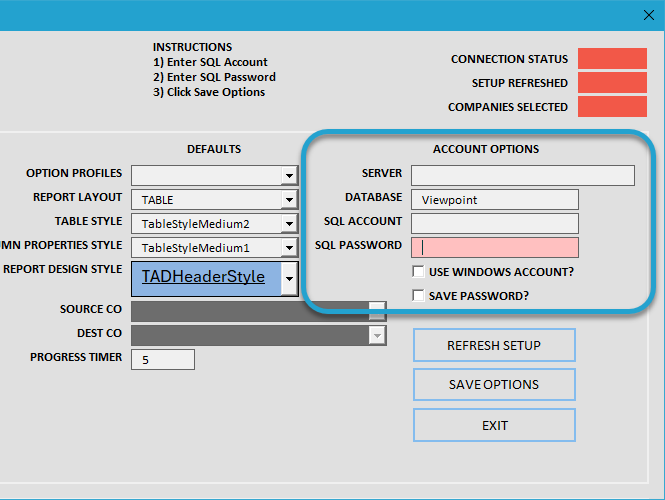Click the TABLE value in Report Layout

pyautogui.click(x=157, y=200)
